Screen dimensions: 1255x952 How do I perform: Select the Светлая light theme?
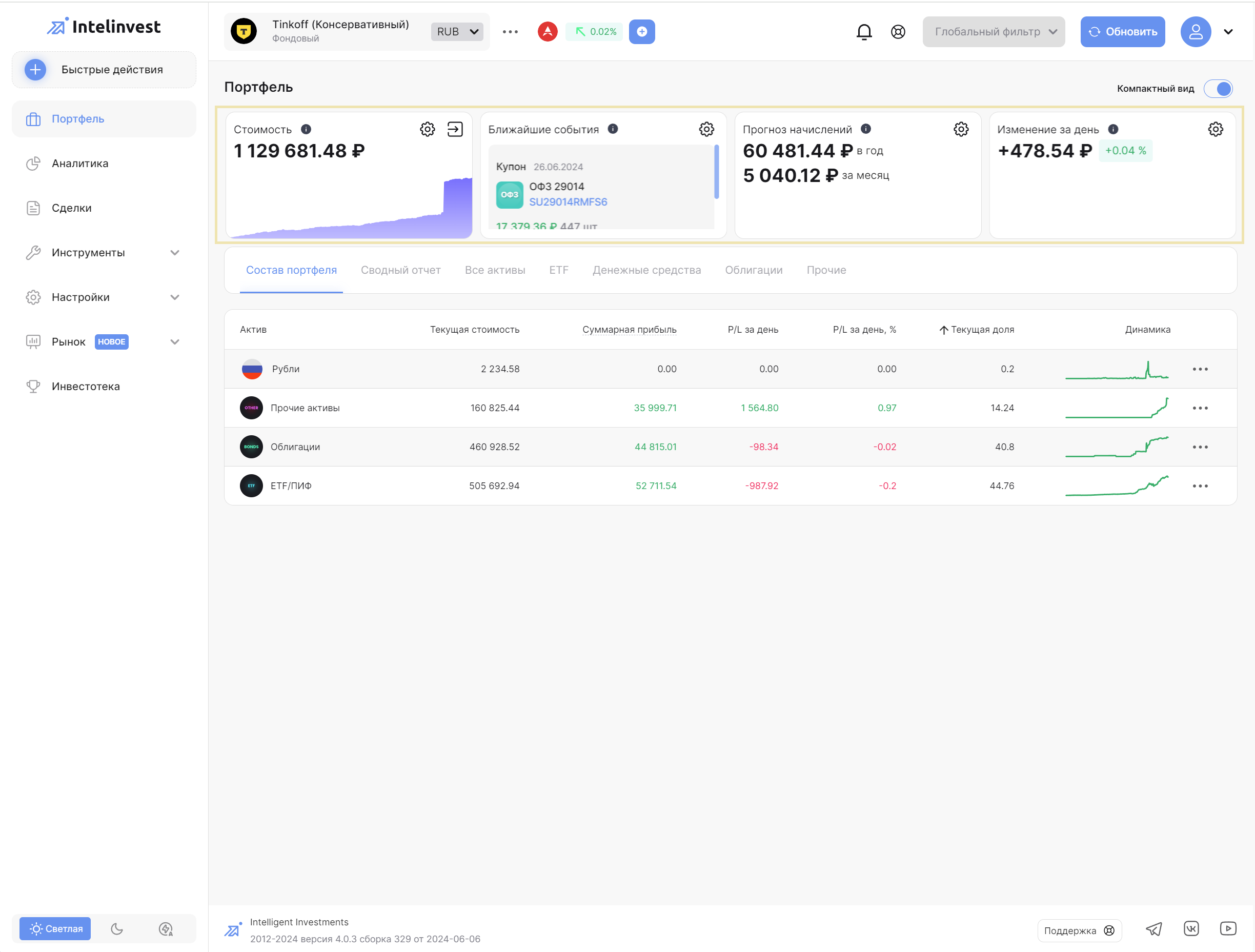[55, 929]
